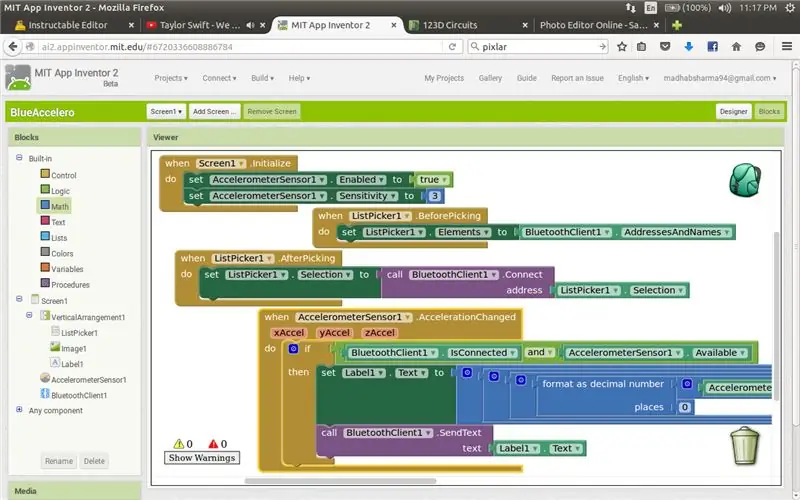
Task: Click the URL address bar
Action: (x=240, y=46)
